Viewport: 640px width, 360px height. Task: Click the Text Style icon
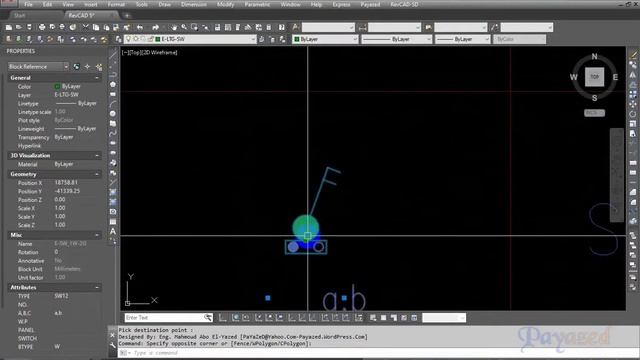[x=296, y=27]
